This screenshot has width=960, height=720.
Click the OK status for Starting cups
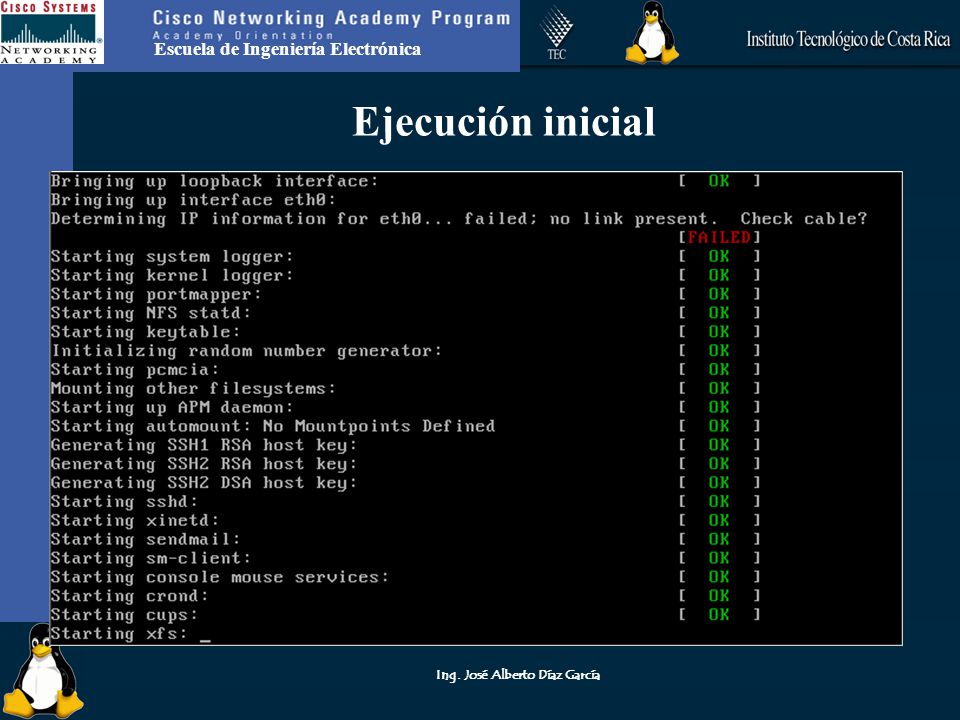tap(719, 614)
